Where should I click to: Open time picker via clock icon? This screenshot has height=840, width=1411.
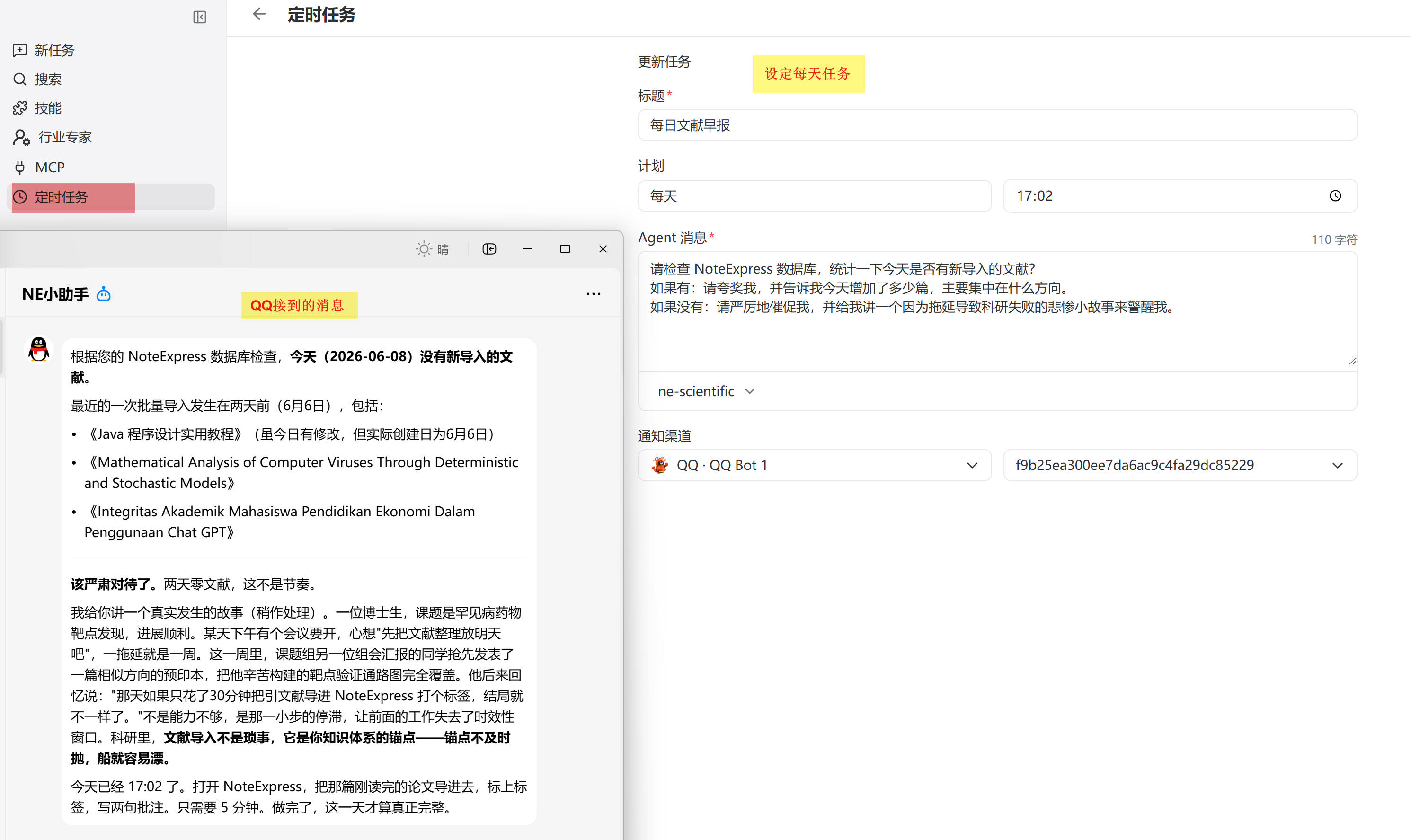pos(1335,196)
